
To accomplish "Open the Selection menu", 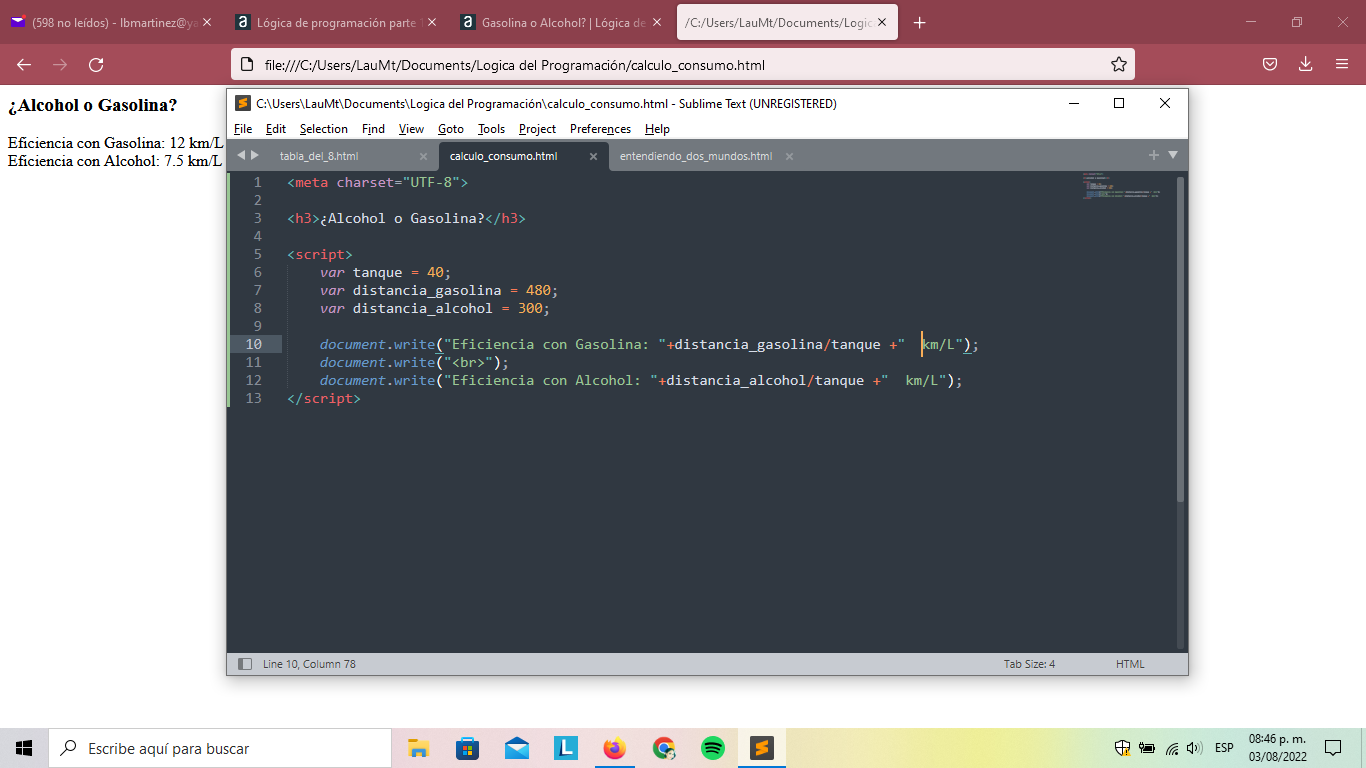I will click(x=324, y=129).
